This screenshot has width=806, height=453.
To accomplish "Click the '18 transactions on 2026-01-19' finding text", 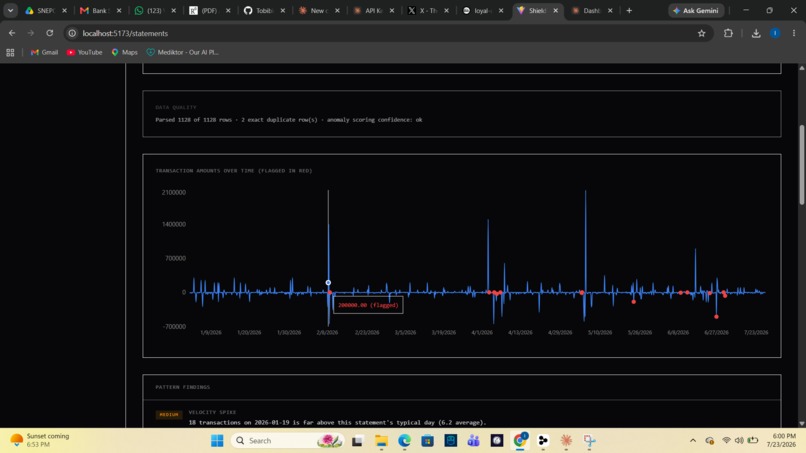I will 337,422.
